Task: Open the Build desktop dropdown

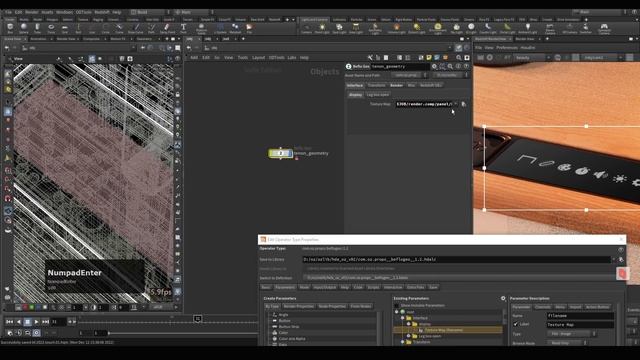Action: pyautogui.click(x=150, y=12)
